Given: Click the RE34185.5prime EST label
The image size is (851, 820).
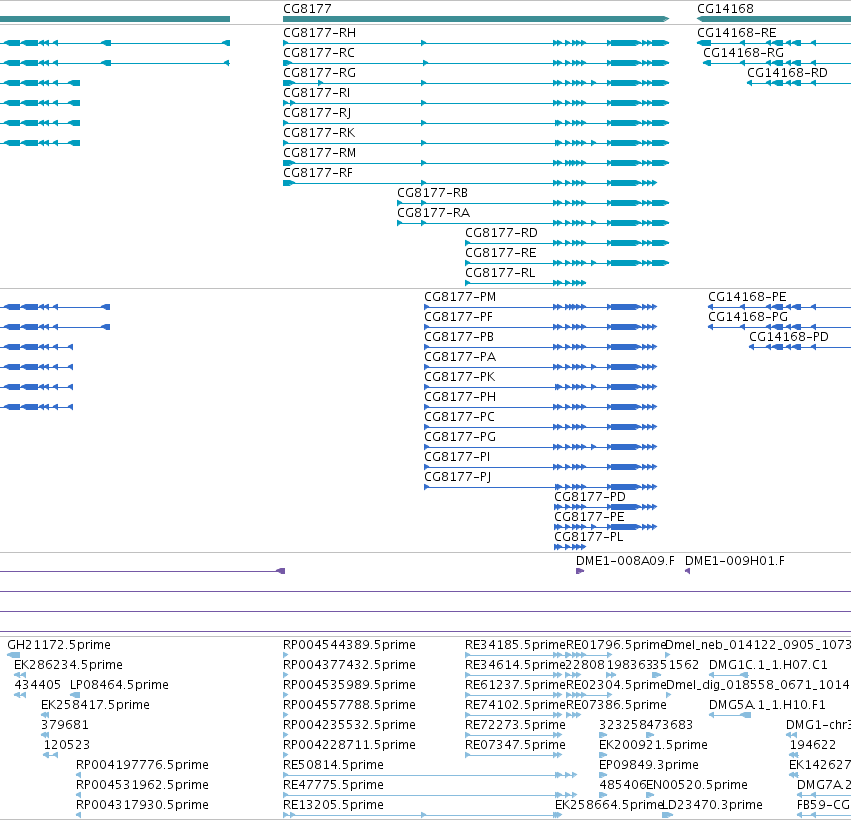Looking at the screenshot, I should click(516, 645).
